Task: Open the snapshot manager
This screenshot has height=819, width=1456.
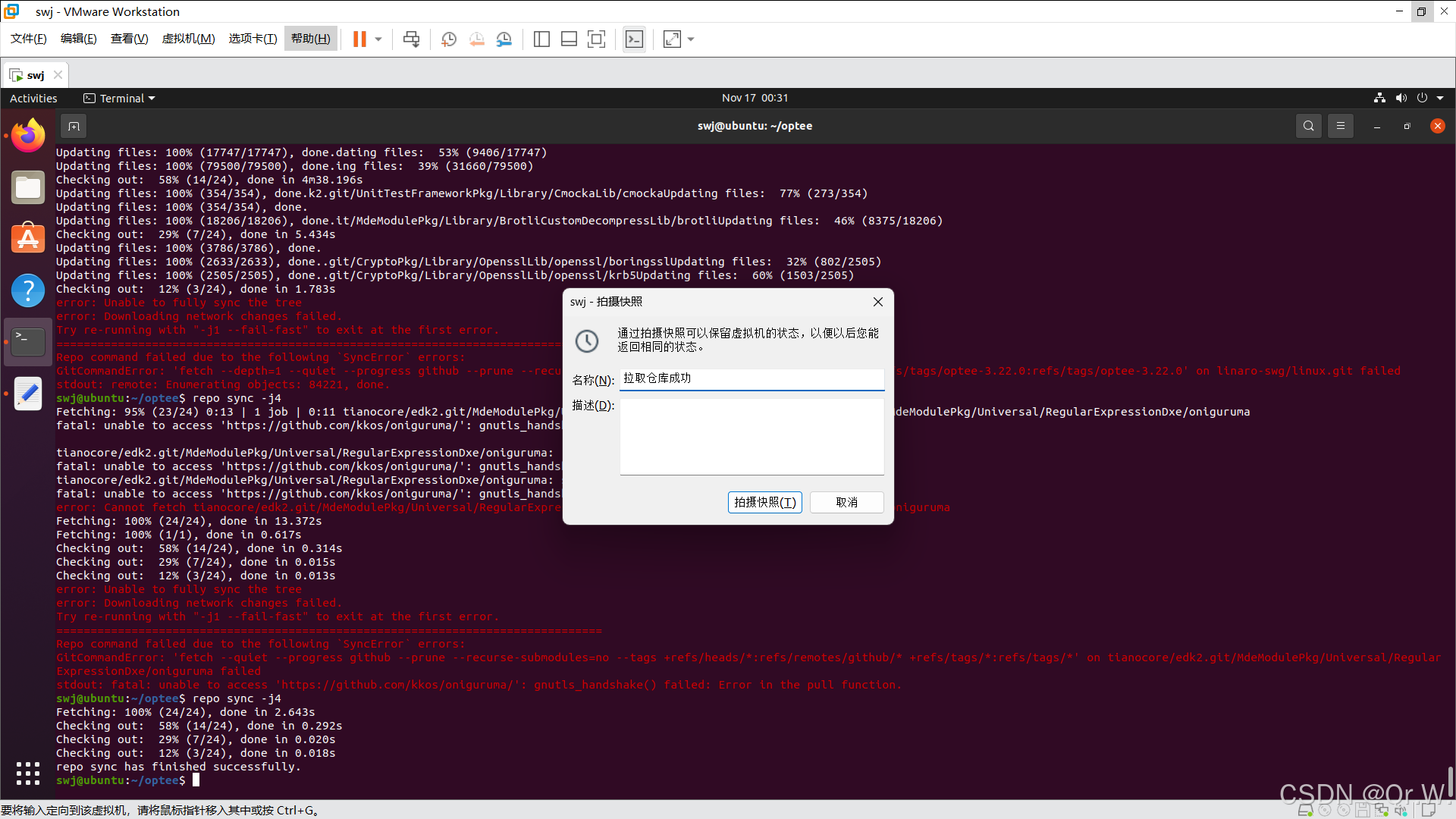Action: (x=504, y=39)
